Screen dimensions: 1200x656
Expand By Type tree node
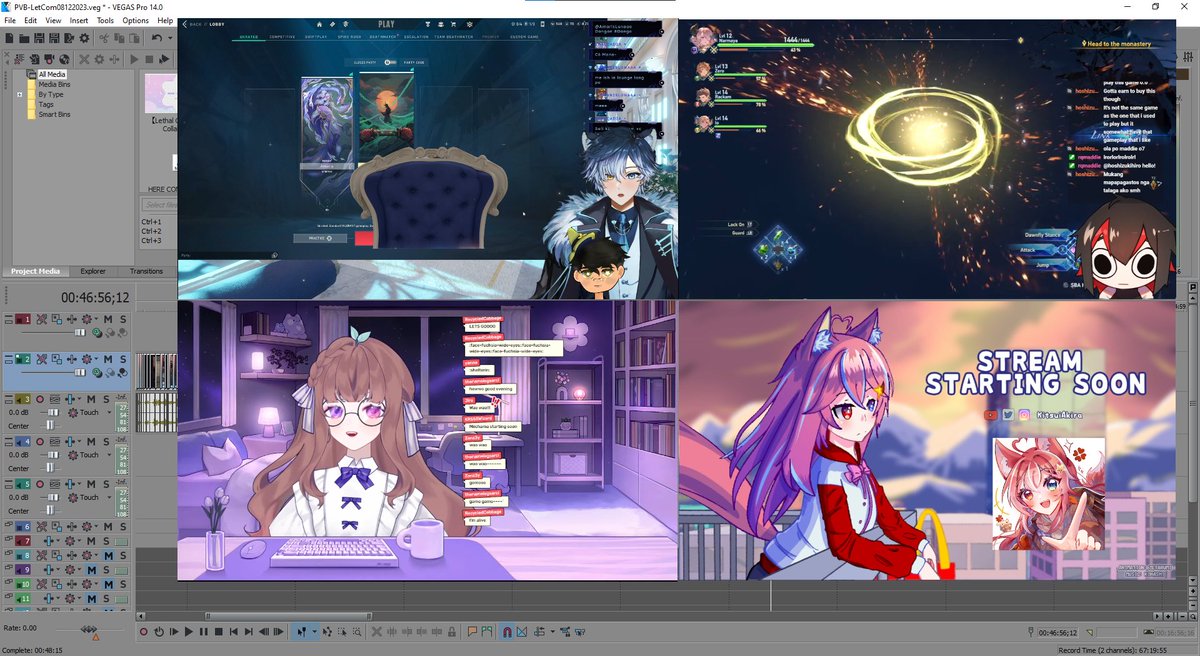tap(20, 94)
